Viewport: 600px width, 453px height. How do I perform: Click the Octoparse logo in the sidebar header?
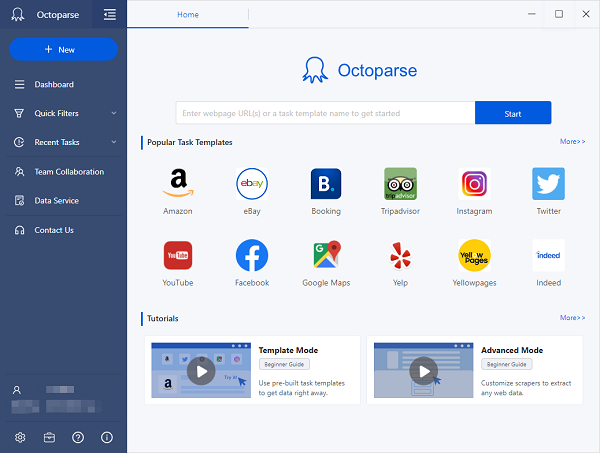18,15
